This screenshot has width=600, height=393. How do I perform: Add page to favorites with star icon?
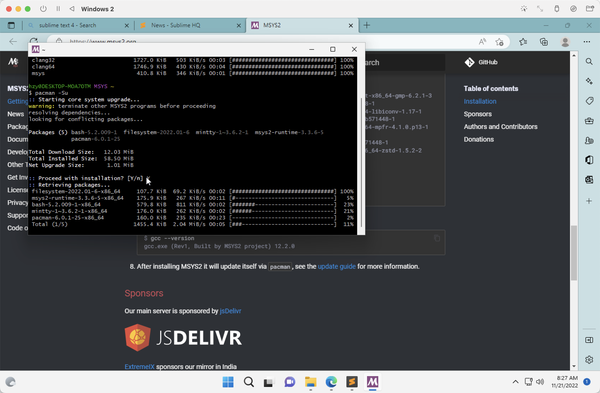(499, 42)
